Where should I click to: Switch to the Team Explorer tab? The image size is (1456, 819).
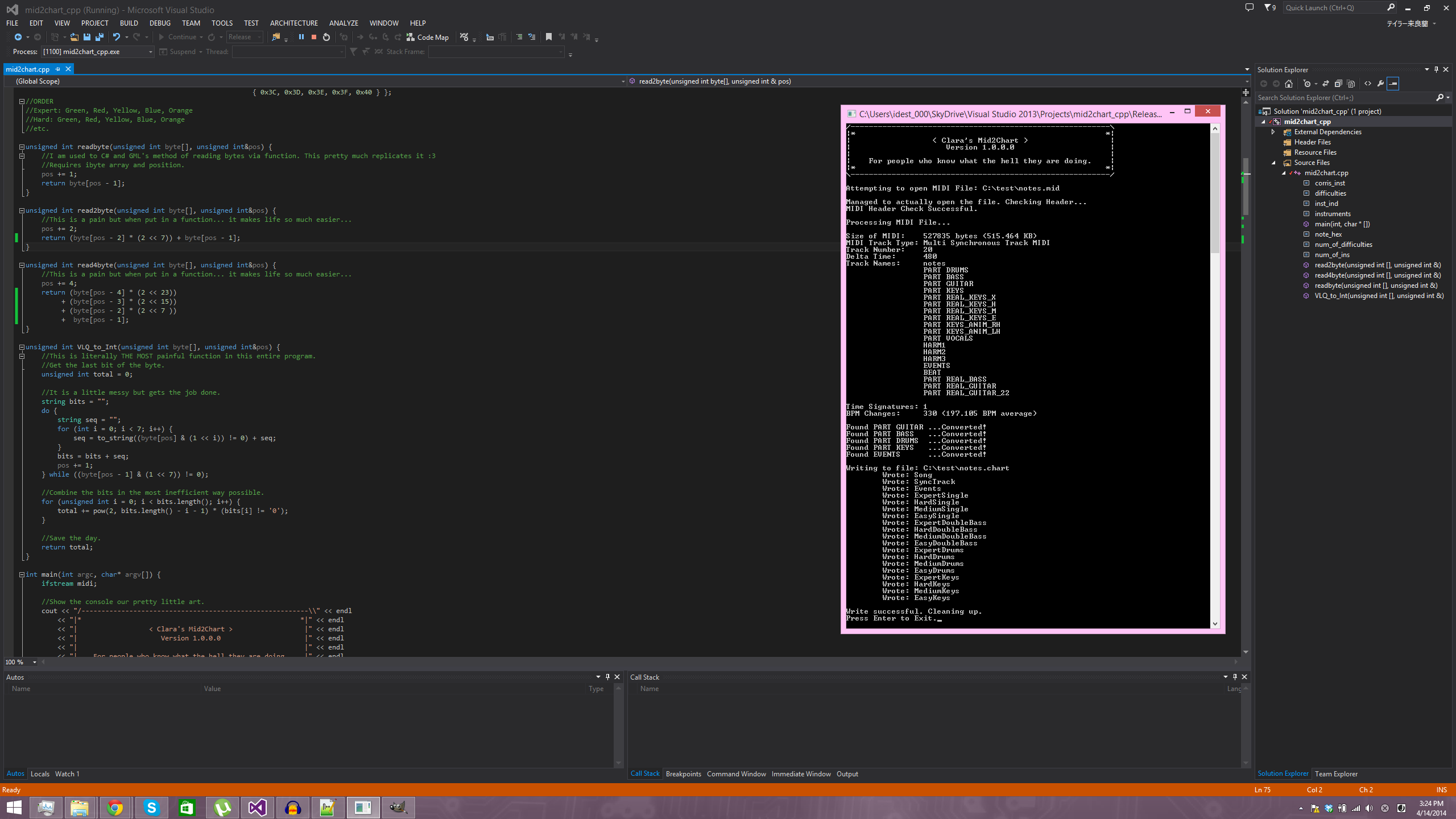(1336, 774)
